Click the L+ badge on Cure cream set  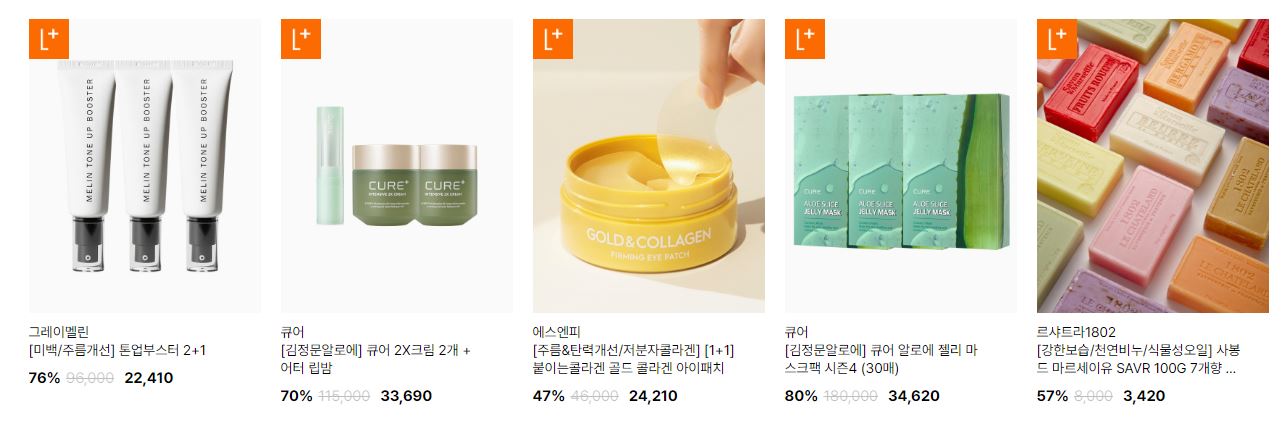point(301,39)
